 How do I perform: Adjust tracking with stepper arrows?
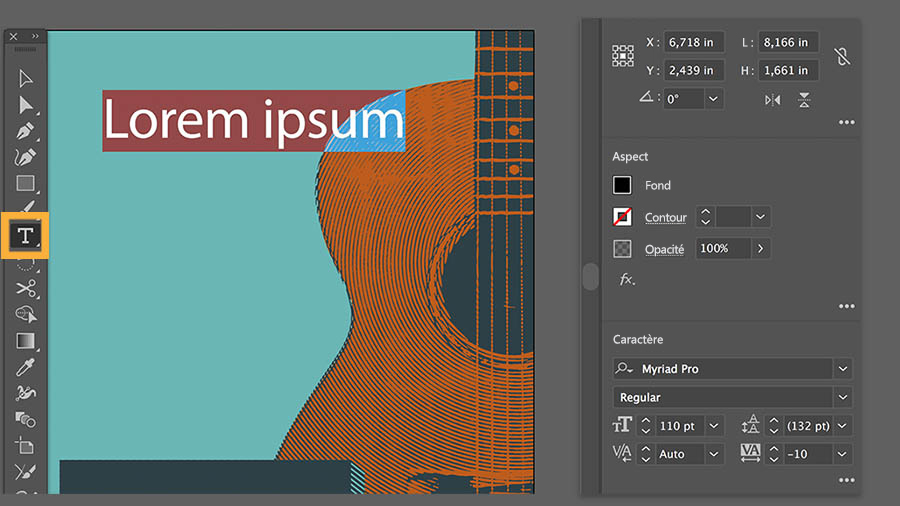774,454
